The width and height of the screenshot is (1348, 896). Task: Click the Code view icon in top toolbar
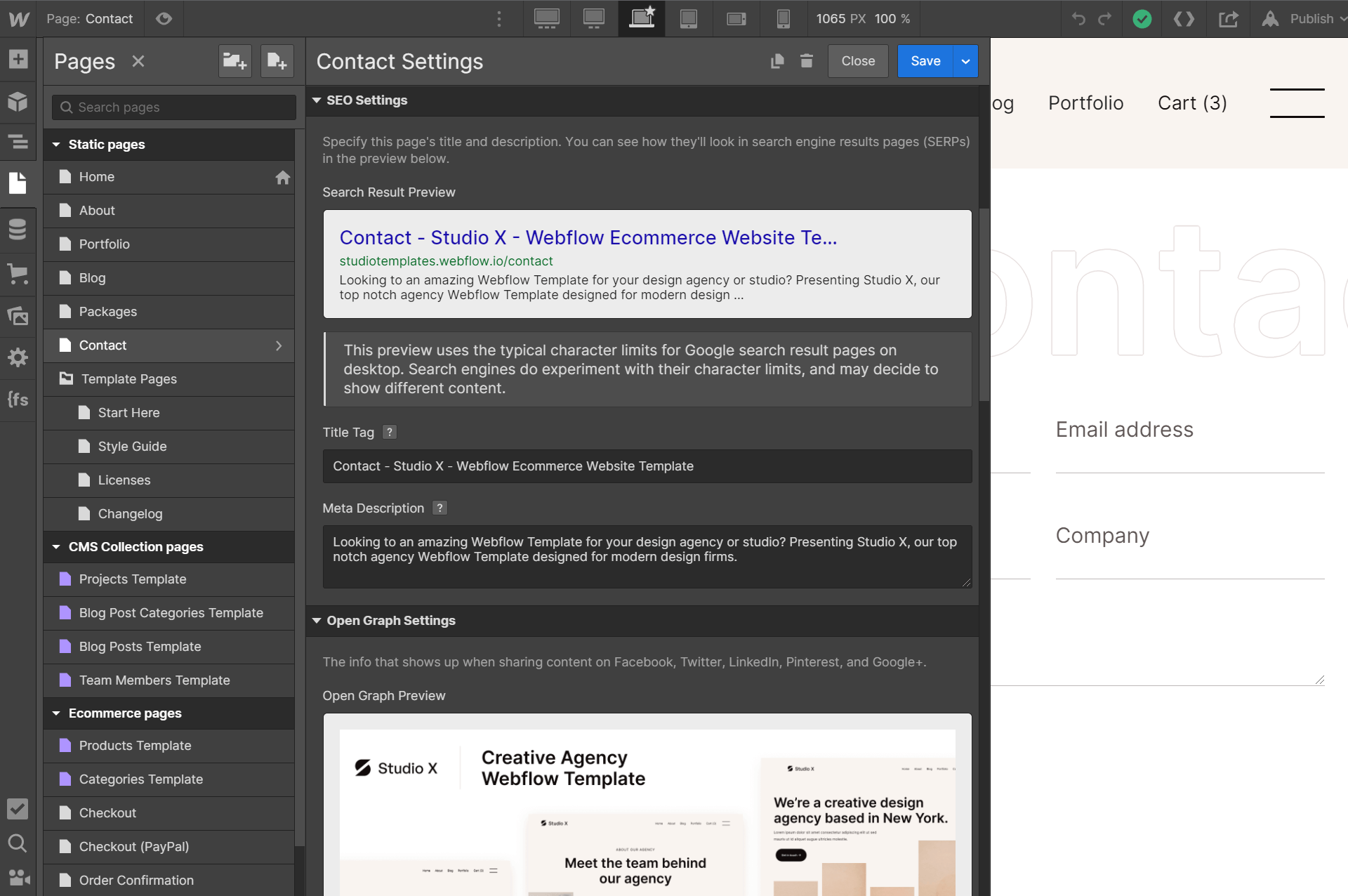pos(1185,18)
